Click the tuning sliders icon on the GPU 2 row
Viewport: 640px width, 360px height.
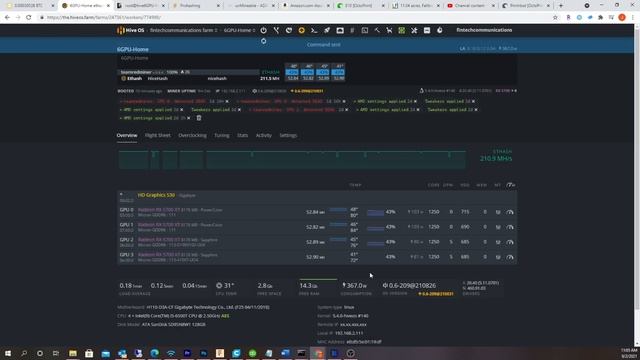pos(498,242)
